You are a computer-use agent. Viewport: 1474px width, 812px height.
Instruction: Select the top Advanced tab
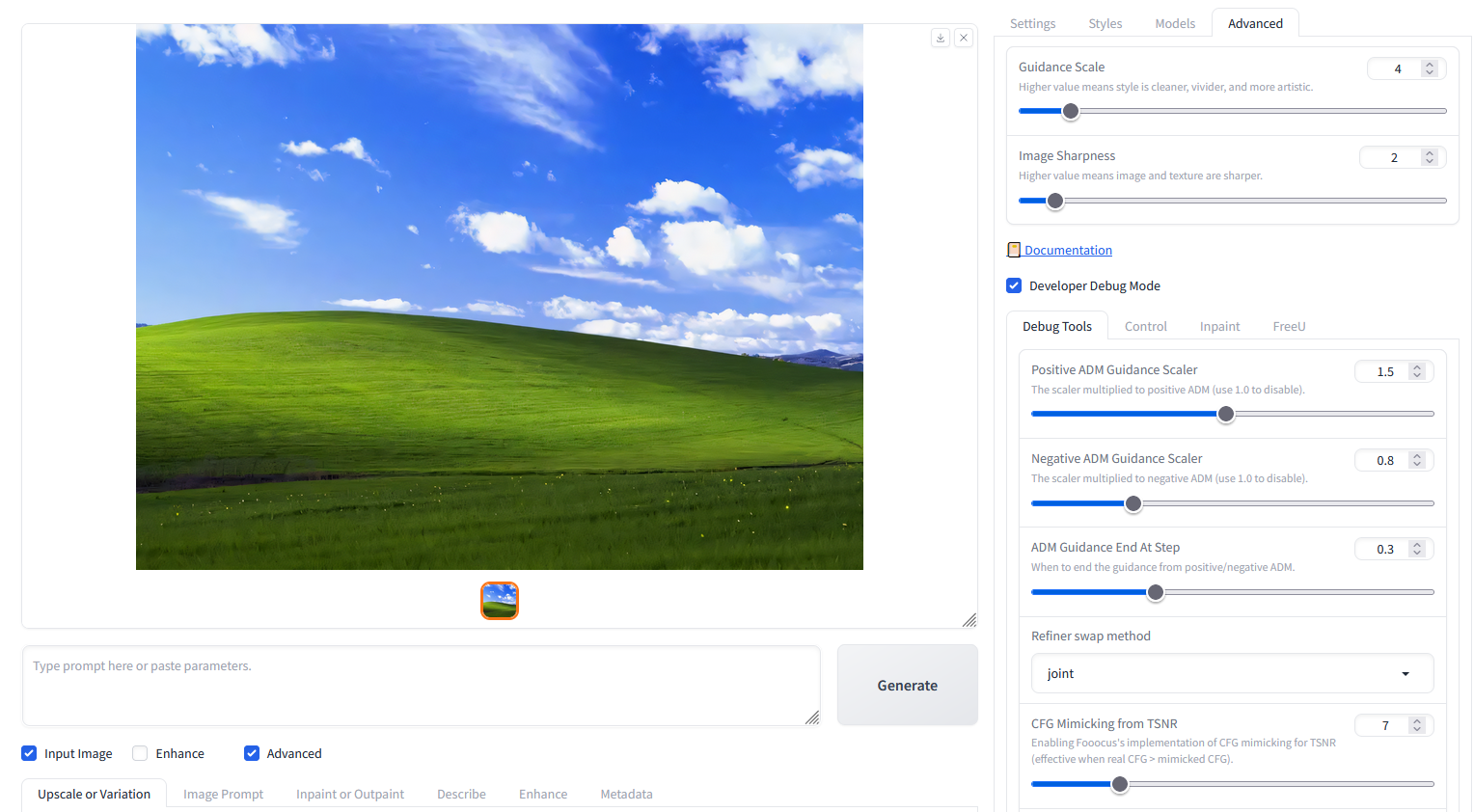pos(1255,23)
